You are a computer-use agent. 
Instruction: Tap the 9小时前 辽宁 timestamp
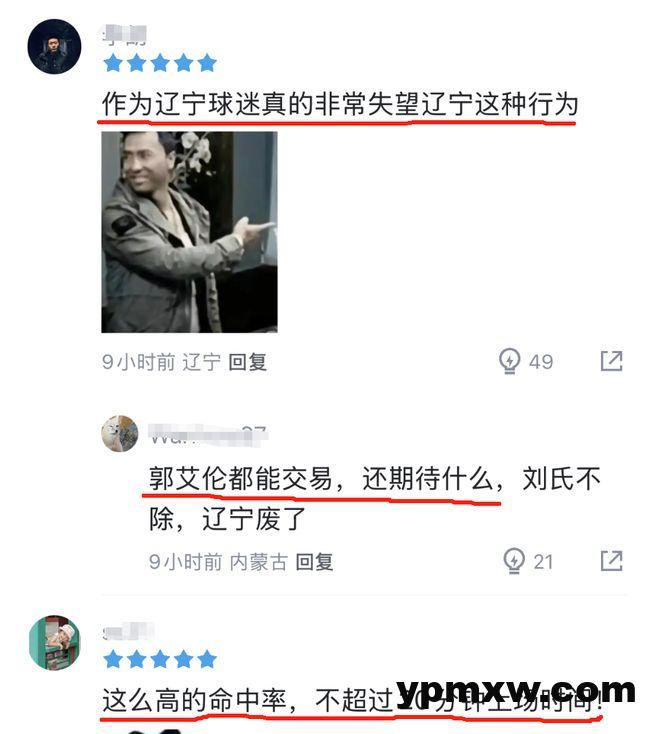161,362
